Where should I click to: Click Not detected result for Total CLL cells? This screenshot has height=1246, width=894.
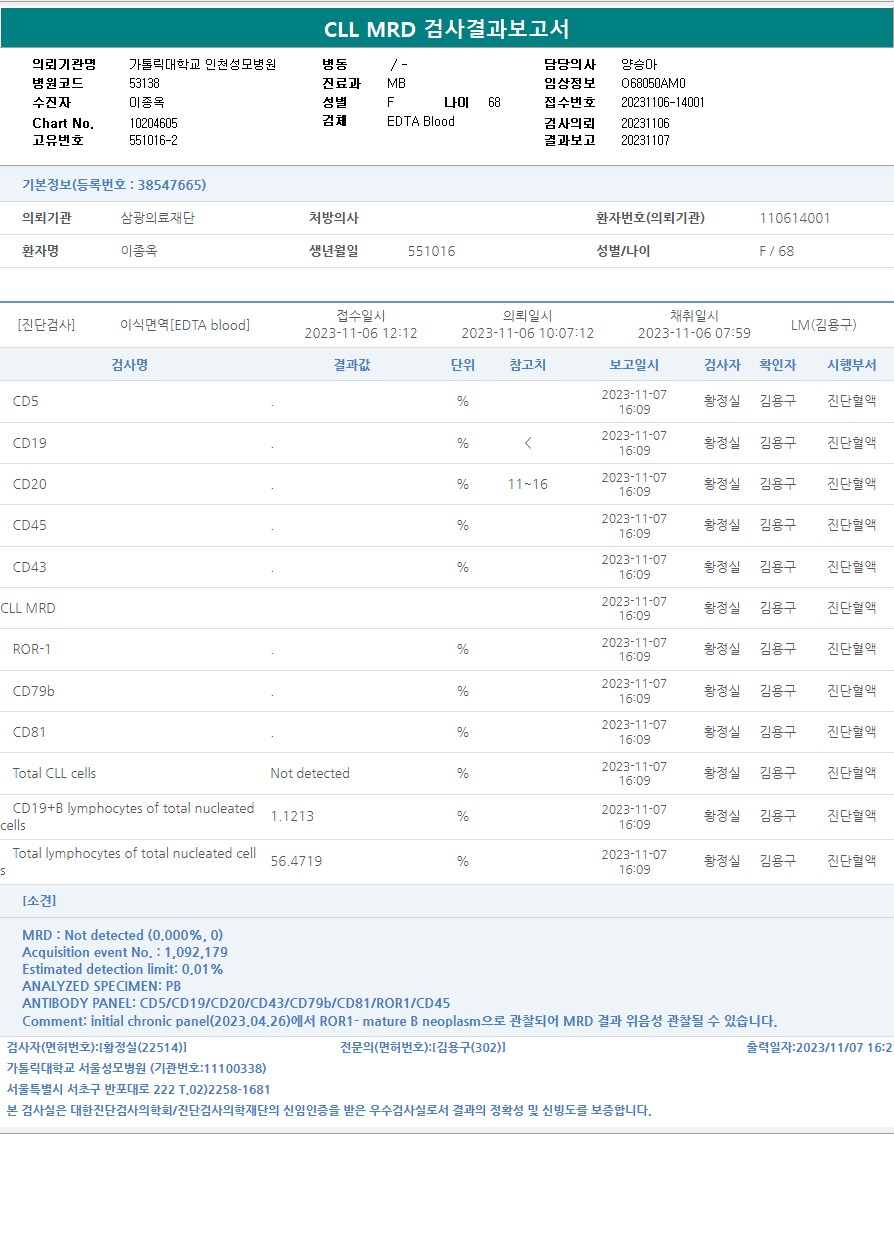coord(310,773)
